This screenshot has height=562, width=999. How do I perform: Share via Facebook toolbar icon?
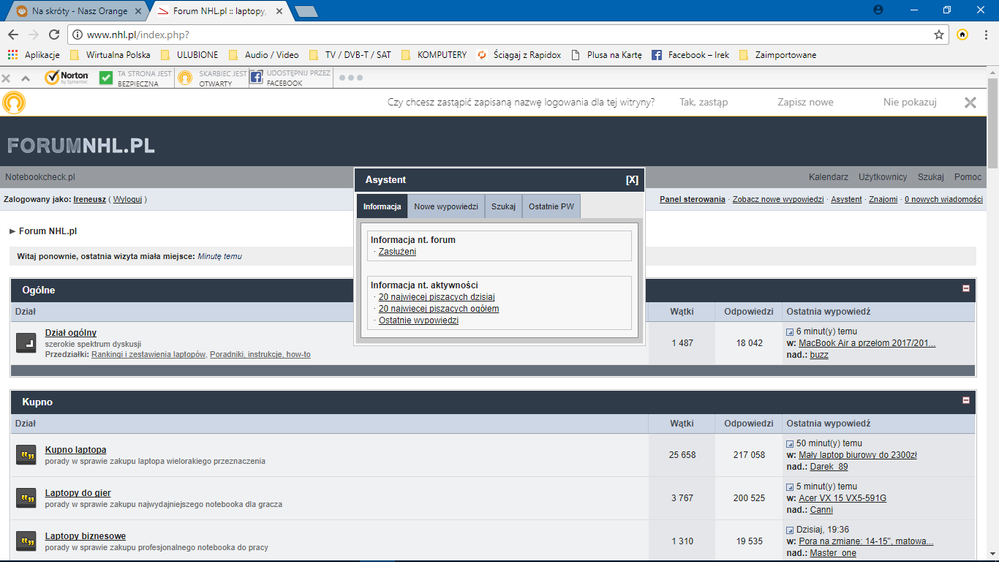click(256, 77)
